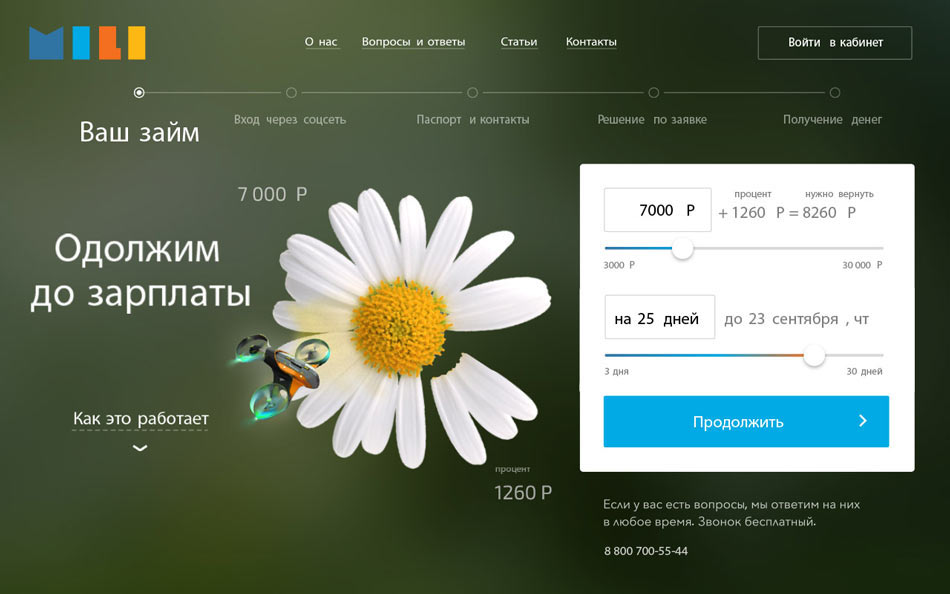The image size is (950, 594).
Task: Click the Решение по заявке step circle
Action: [x=653, y=93]
